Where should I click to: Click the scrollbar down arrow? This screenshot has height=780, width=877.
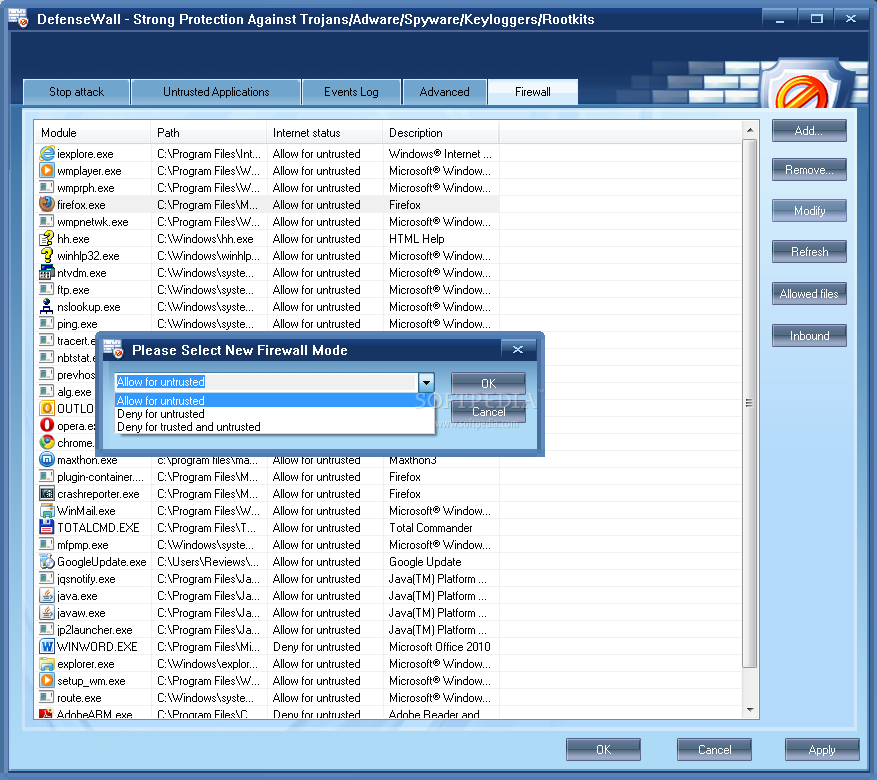click(x=750, y=710)
